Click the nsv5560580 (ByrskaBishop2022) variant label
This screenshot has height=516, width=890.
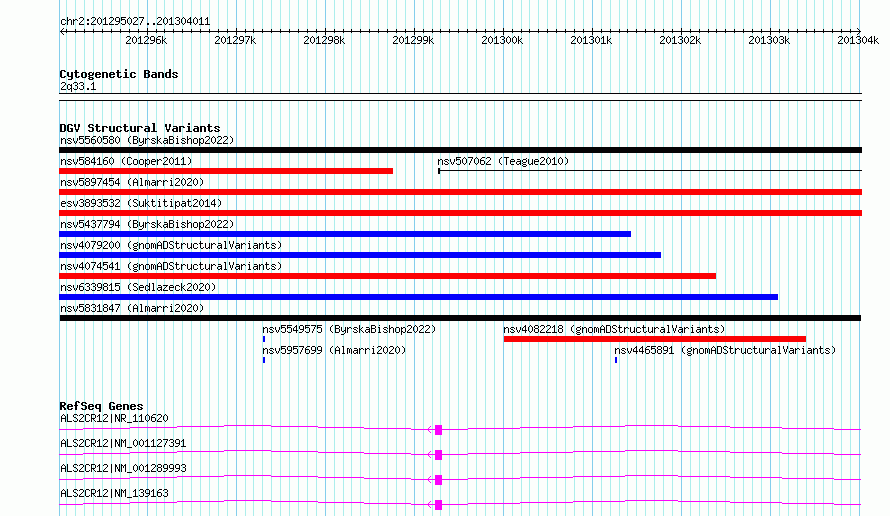[147, 140]
